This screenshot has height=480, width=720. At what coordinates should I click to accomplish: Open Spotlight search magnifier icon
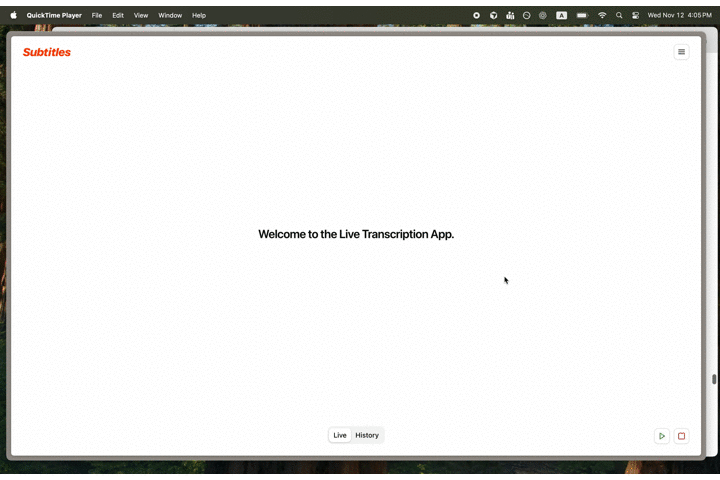(619, 15)
